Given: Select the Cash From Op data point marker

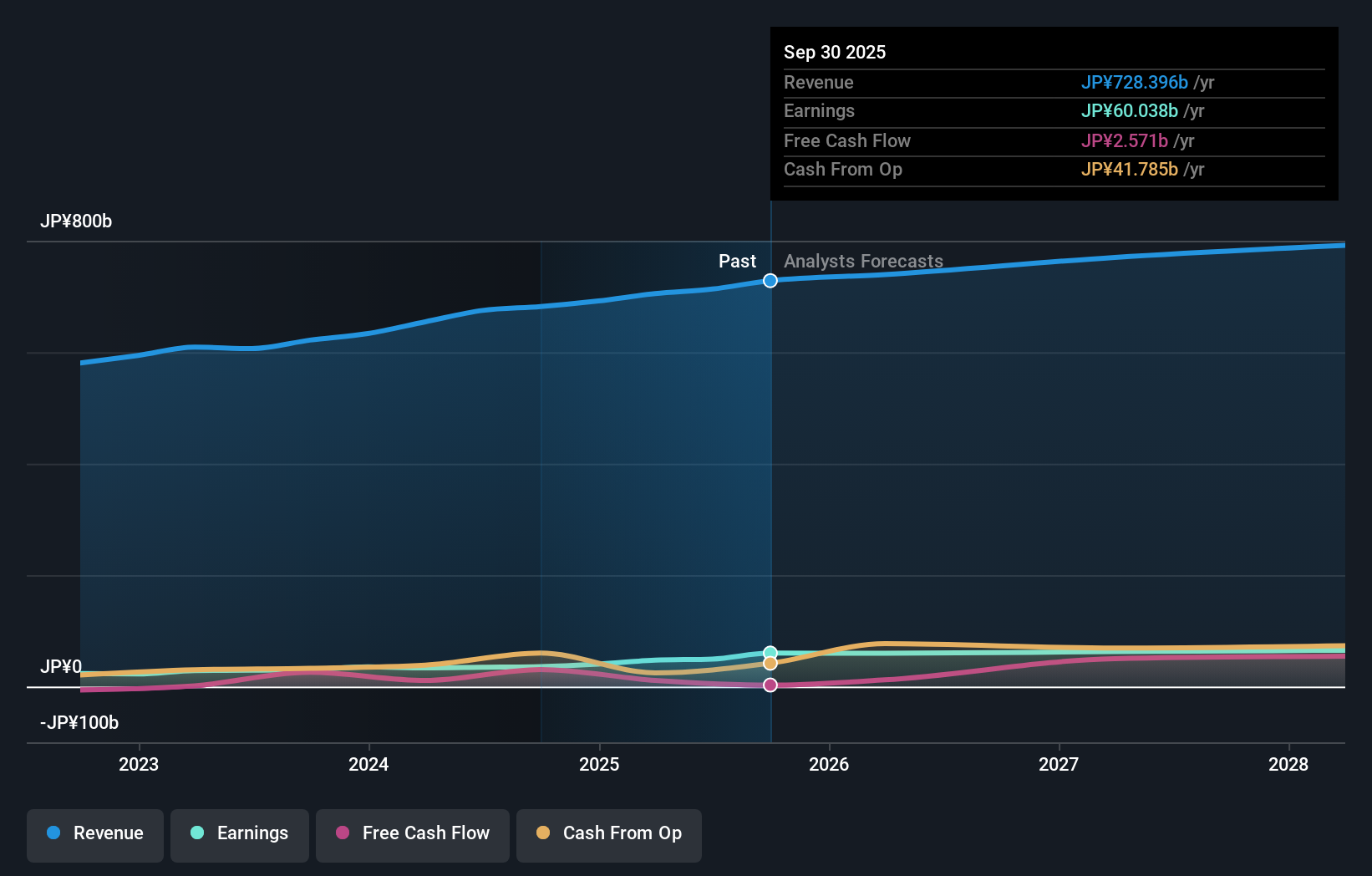Looking at the screenshot, I should [x=770, y=663].
